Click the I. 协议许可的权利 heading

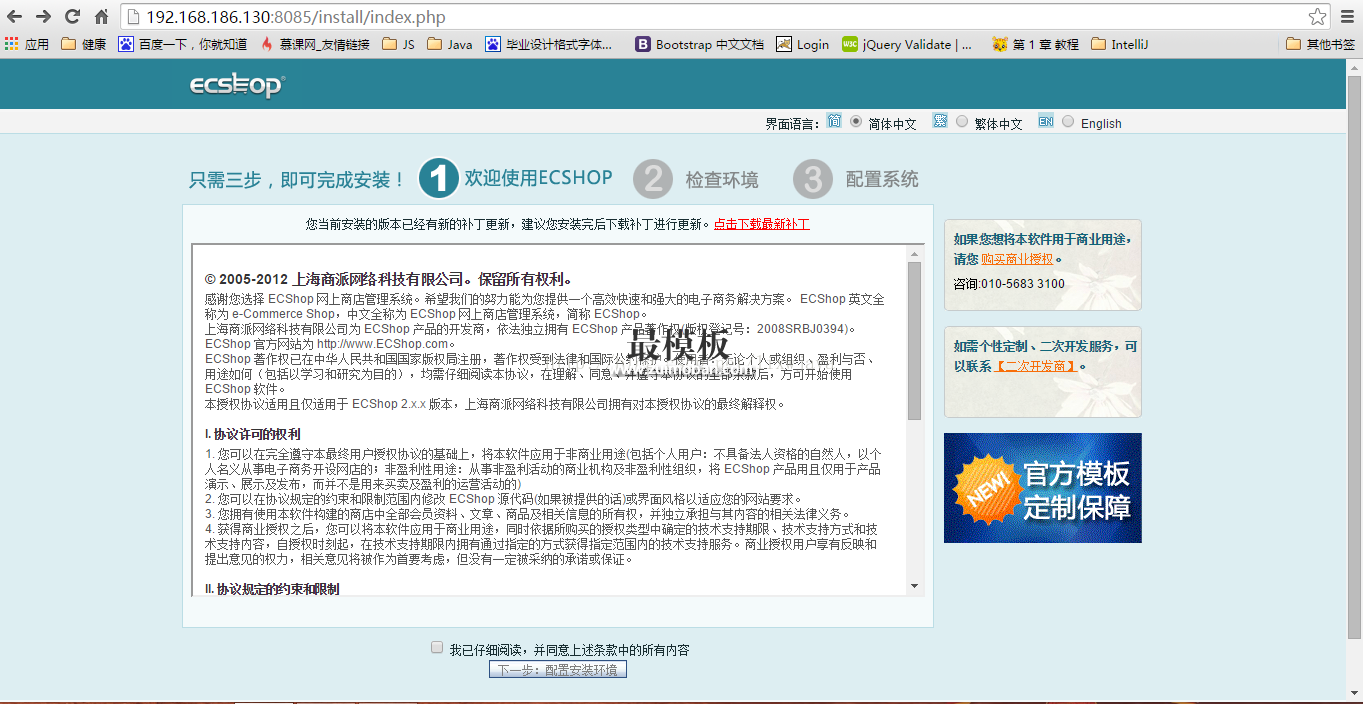(253, 435)
